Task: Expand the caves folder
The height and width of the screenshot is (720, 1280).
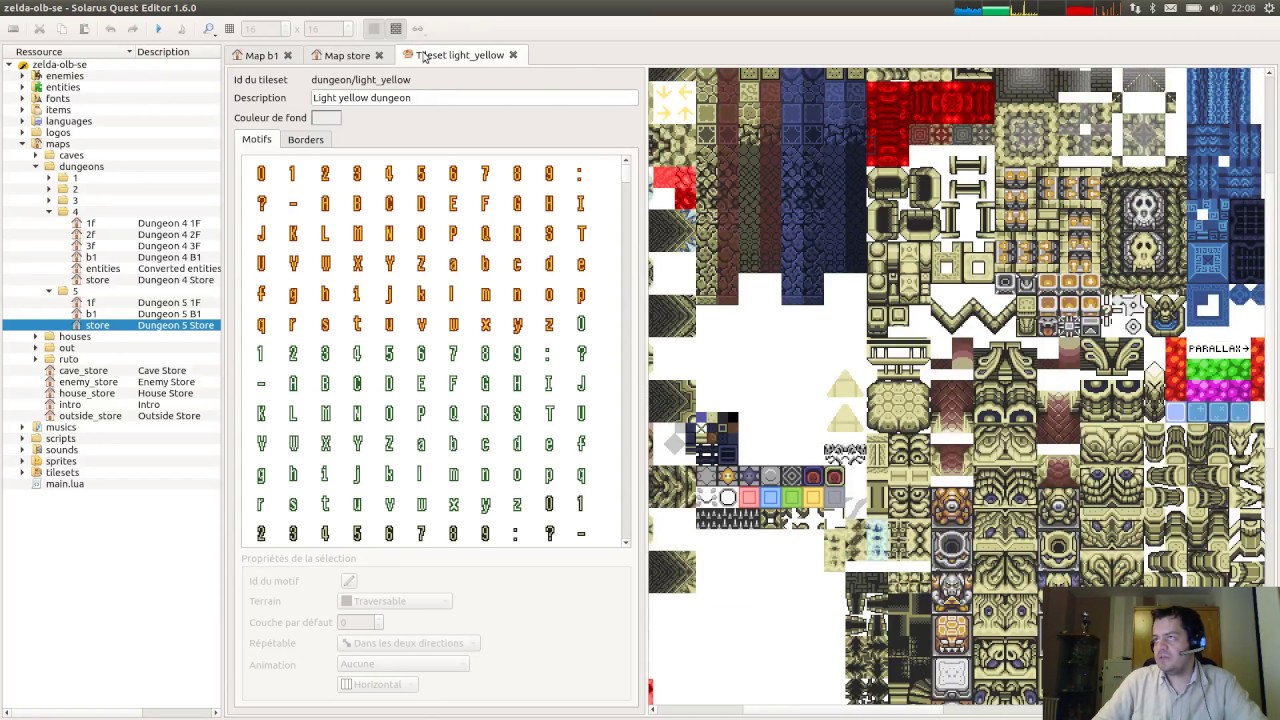Action: pyautogui.click(x=35, y=155)
